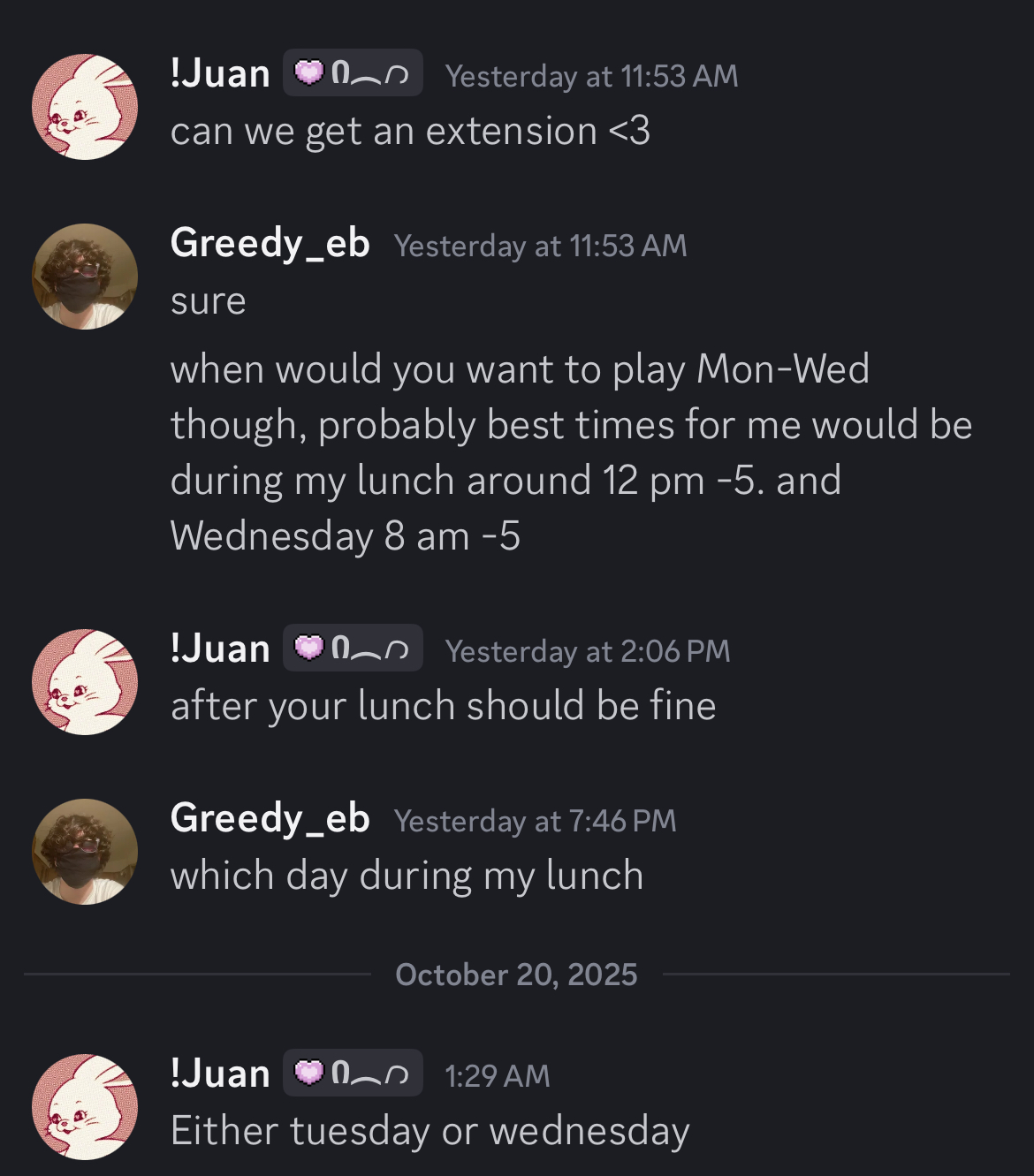This screenshot has height=1176, width=1034.
Task: Click !Juan's avatar beside the 1:29 AM message
Action: point(85,1107)
